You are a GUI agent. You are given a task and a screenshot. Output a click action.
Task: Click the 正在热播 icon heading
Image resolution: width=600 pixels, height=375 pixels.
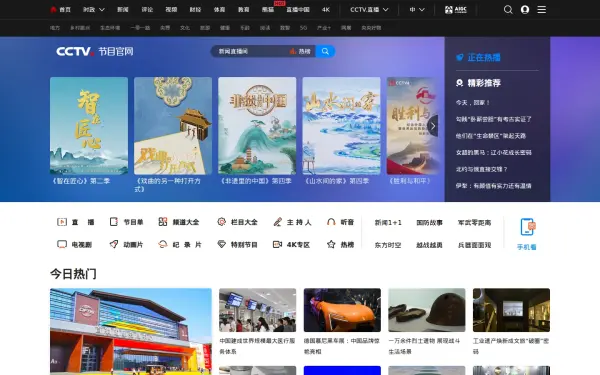tap(460, 57)
